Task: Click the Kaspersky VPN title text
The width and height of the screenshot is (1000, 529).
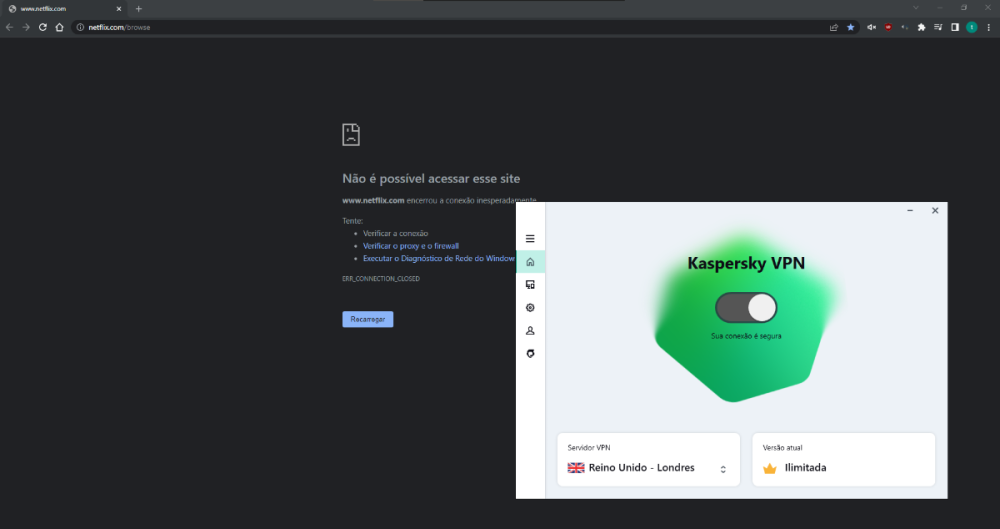Action: 746,263
